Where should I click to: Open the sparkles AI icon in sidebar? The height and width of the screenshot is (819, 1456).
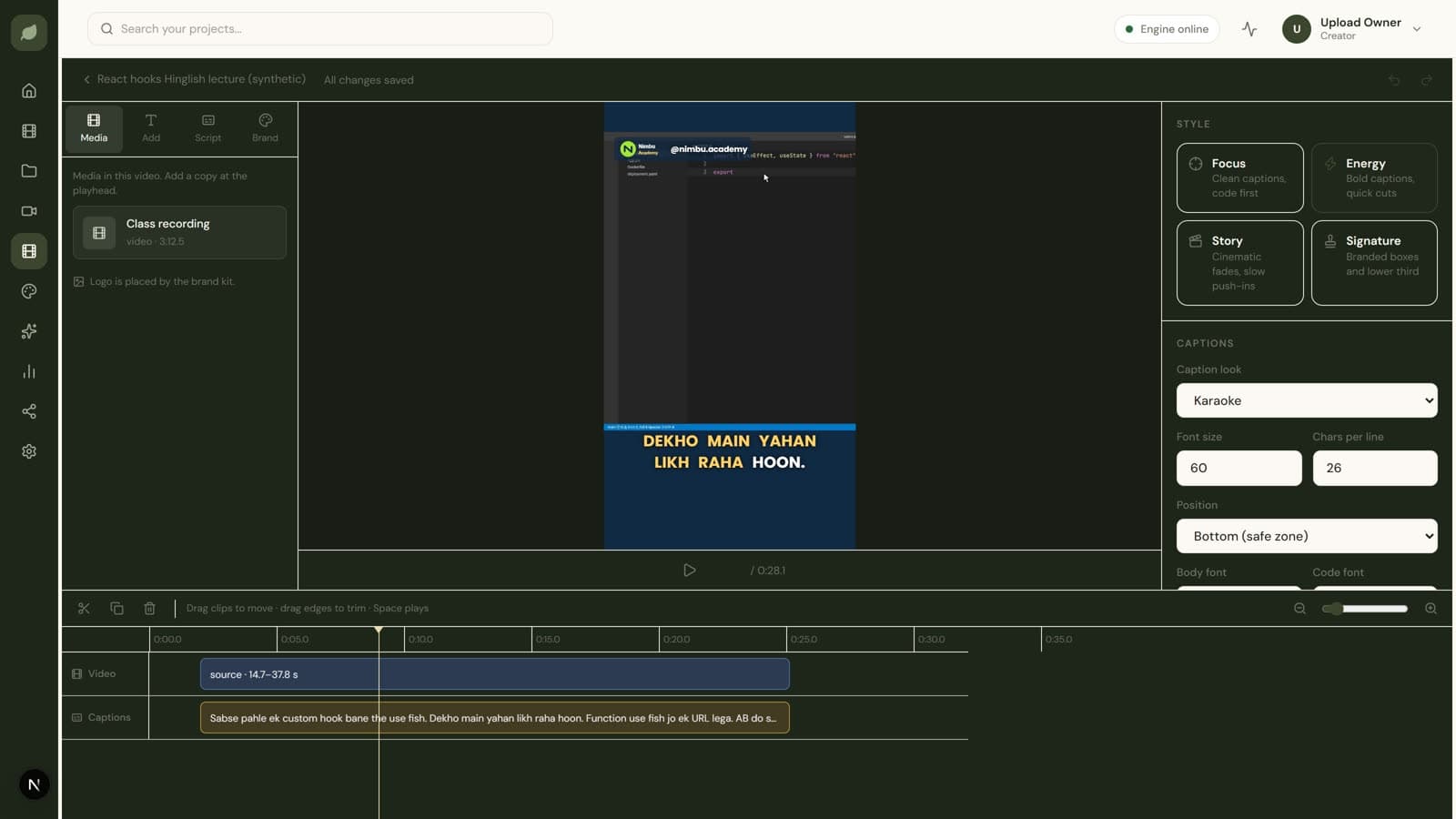point(29,331)
